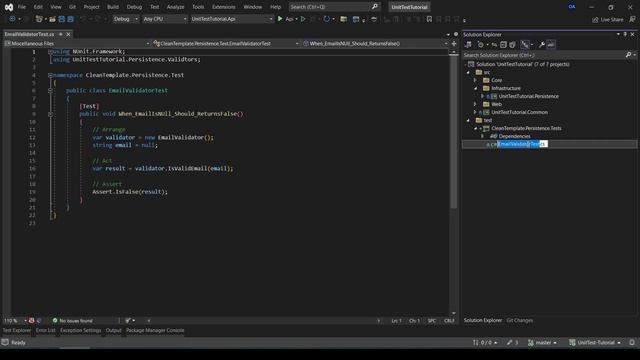Screen dimensions: 640x360
Task: Click Collapse All icon in Solution Explorer
Action: [503, 44]
